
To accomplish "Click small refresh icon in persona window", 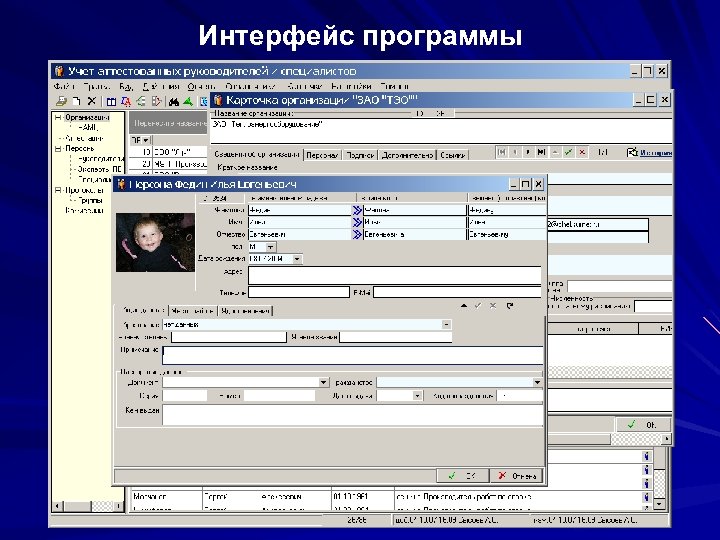I will (510, 306).
